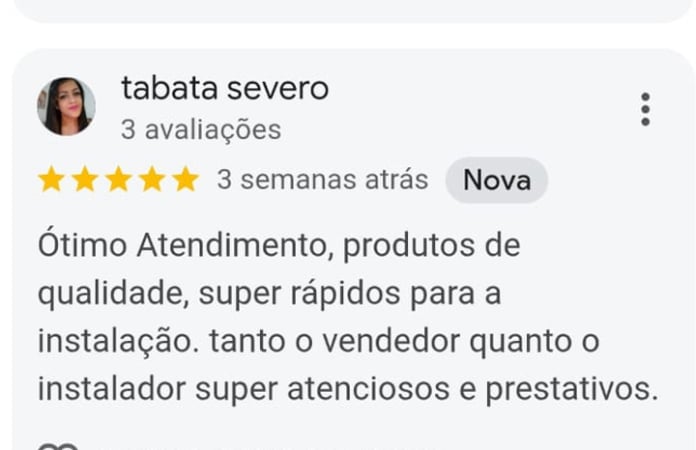This screenshot has width=696, height=450.
Task: Click the second yellow rating star
Action: [85, 180]
